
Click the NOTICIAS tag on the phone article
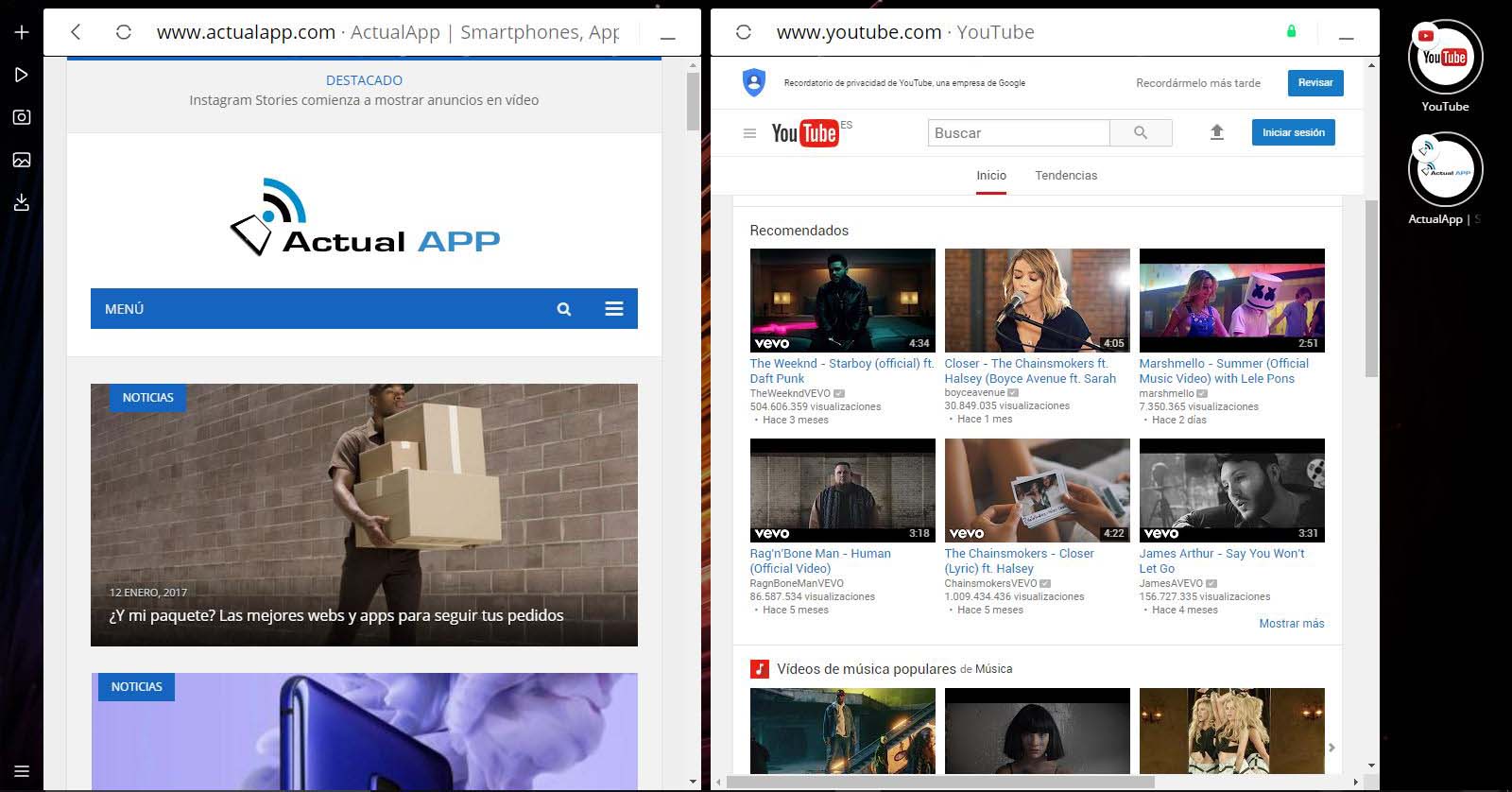click(x=136, y=687)
